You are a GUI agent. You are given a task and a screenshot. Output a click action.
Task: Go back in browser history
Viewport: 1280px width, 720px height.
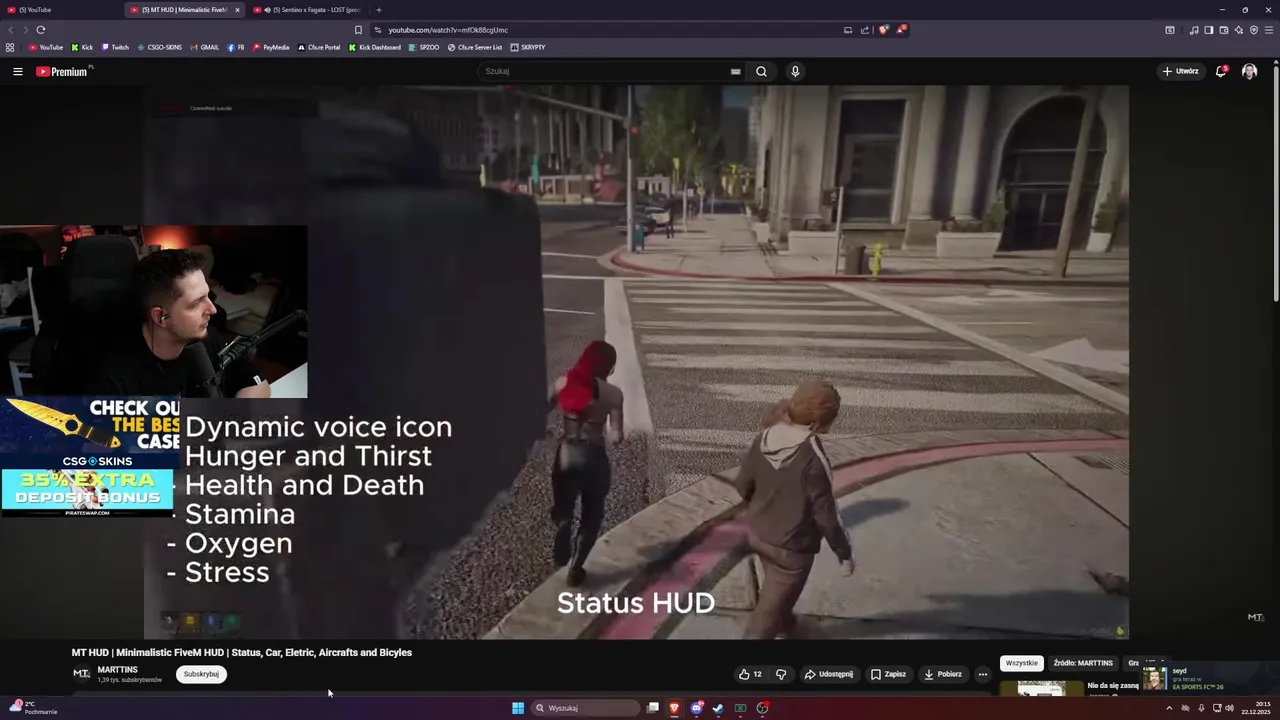[11, 30]
